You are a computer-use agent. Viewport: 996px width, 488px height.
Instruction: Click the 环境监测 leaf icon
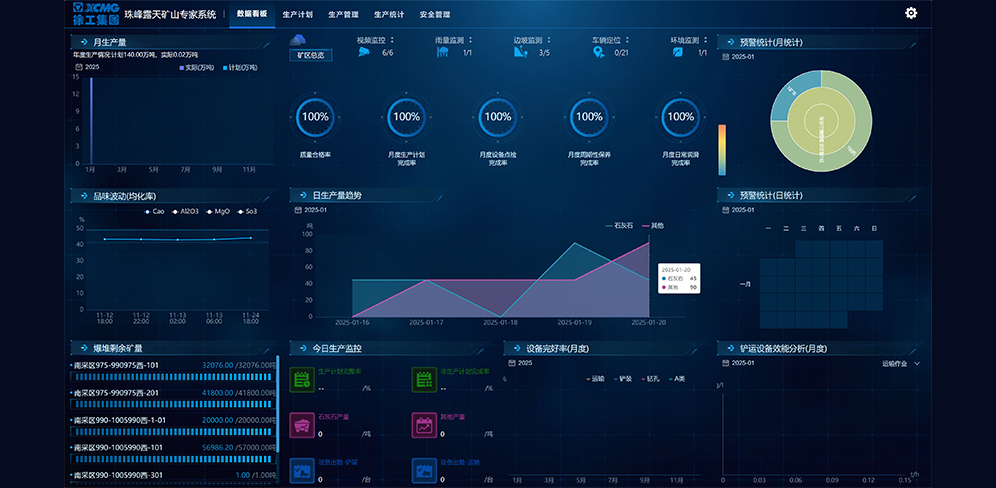click(676, 52)
